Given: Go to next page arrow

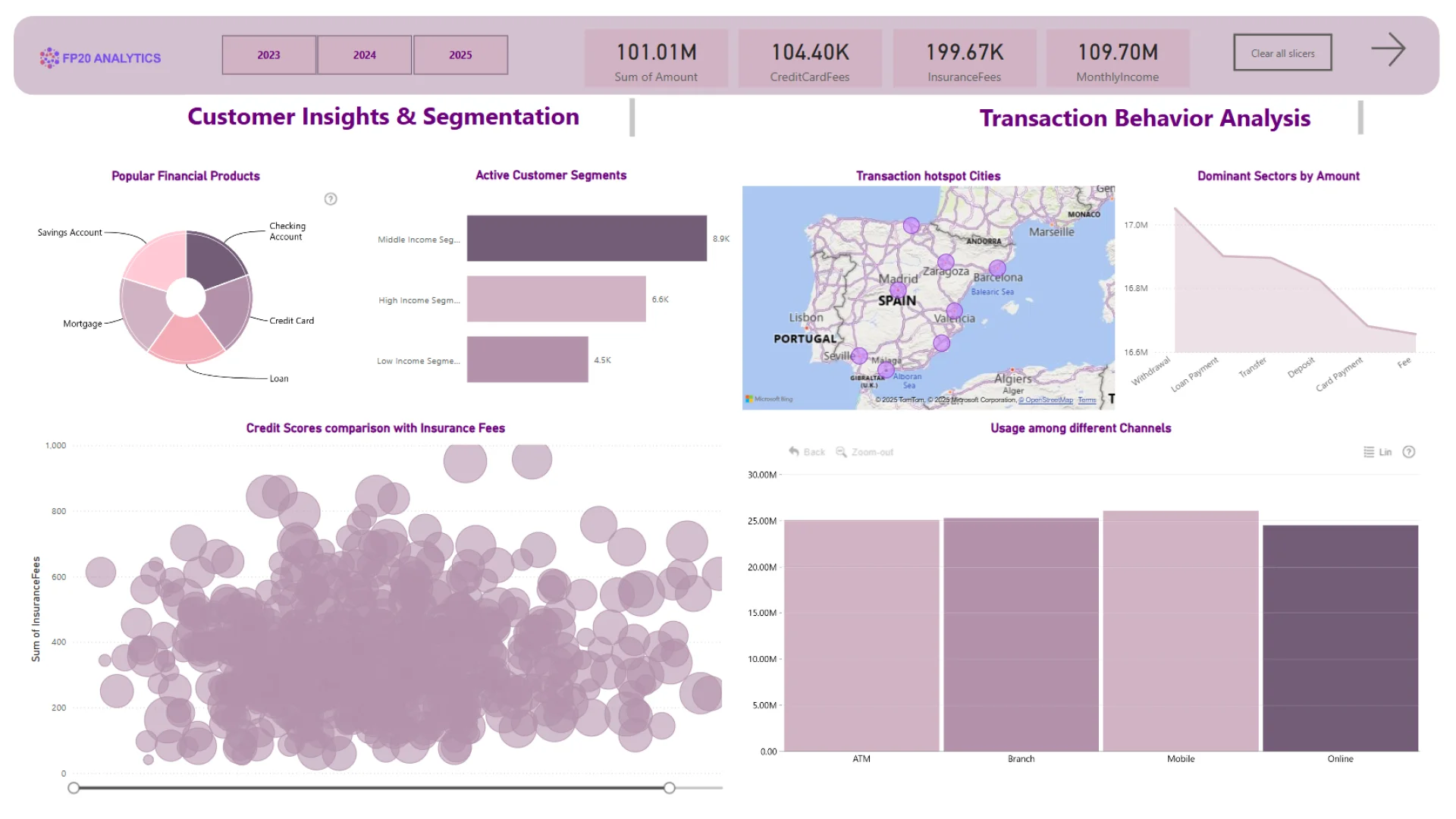Looking at the screenshot, I should 1388,49.
